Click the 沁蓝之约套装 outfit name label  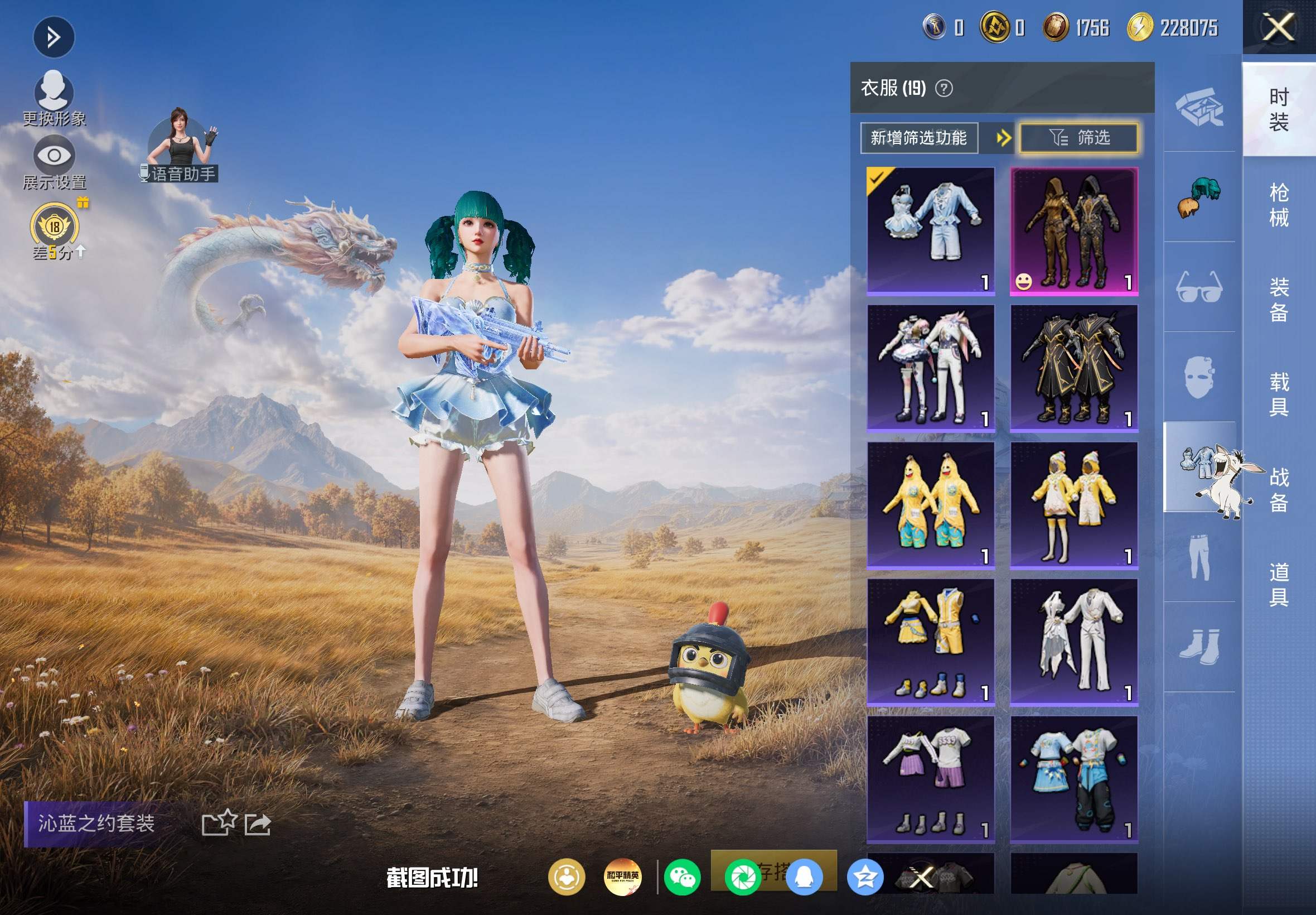(x=96, y=824)
